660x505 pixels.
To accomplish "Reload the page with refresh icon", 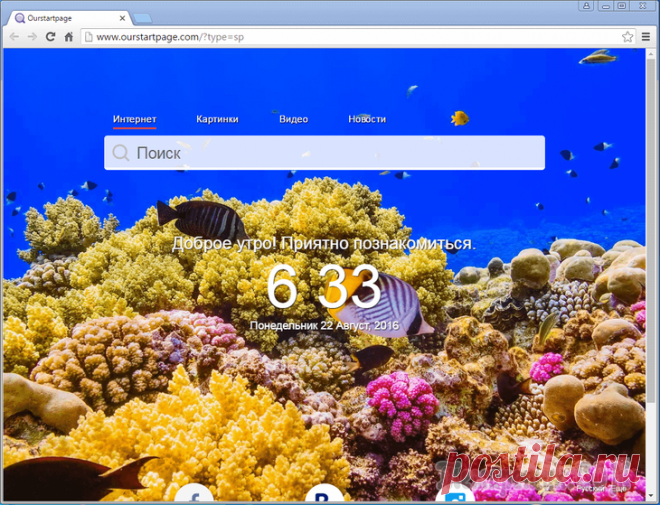I will [x=51, y=37].
